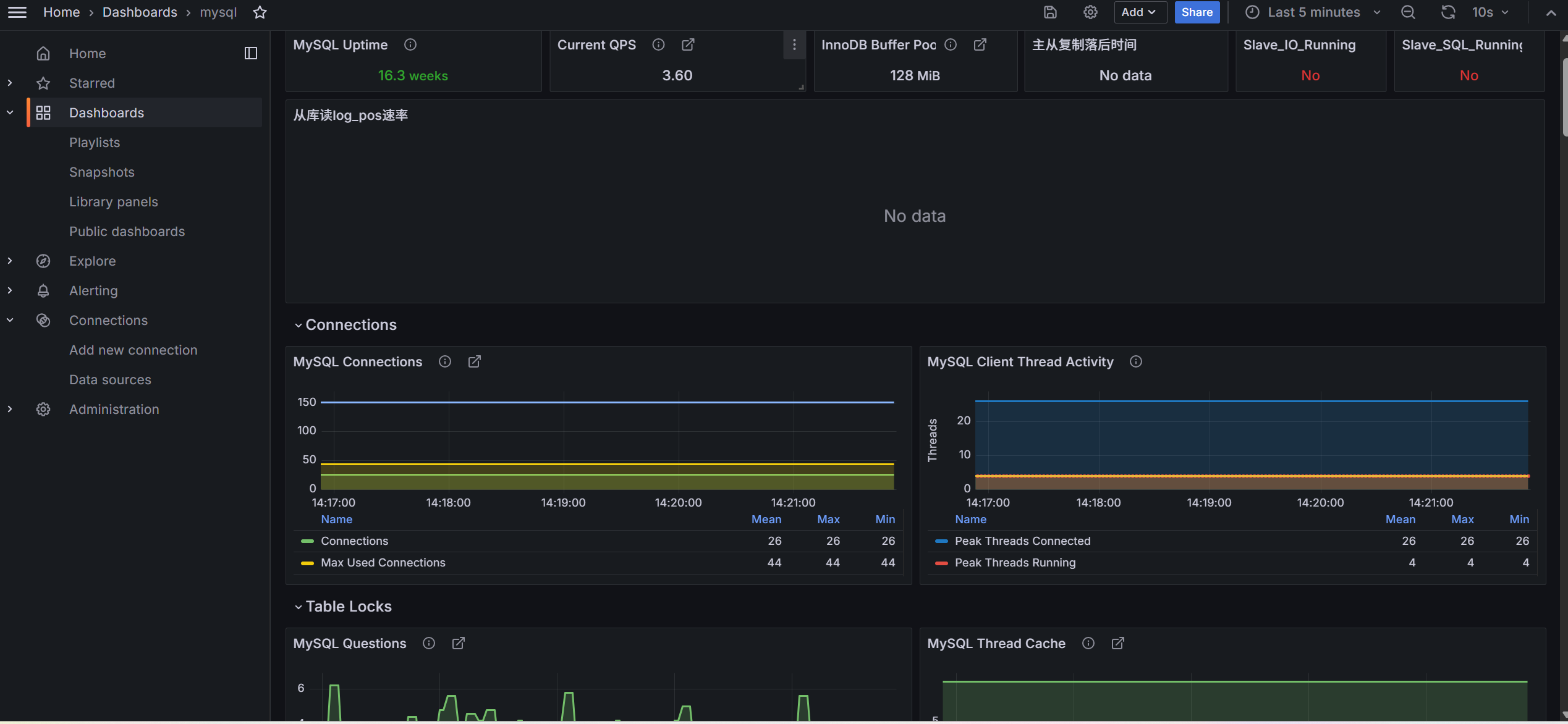Viewport: 1568px width, 724px height.
Task: Open Explore in the sidebar
Action: (92, 261)
